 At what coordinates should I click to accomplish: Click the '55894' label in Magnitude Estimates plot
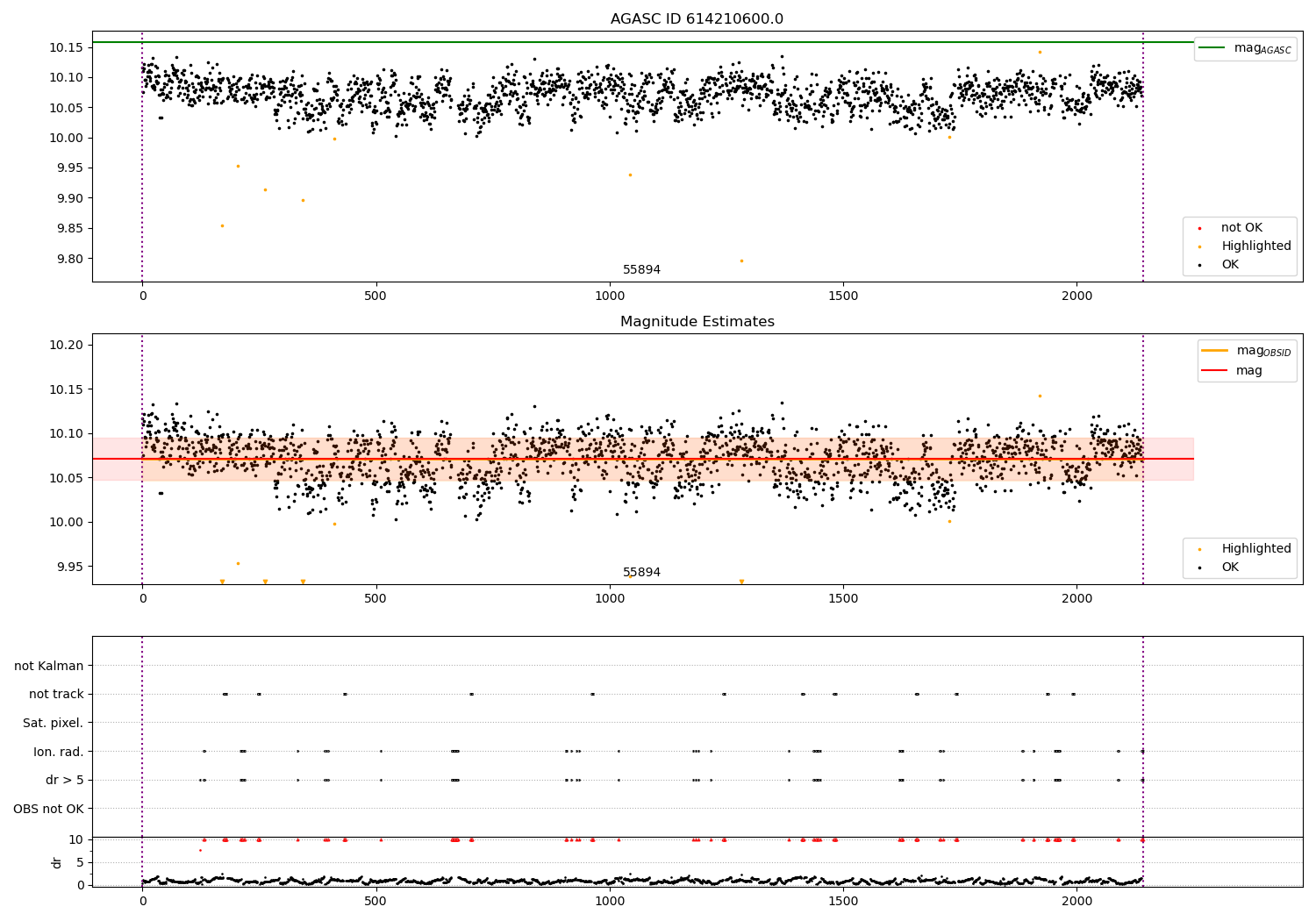(x=641, y=573)
